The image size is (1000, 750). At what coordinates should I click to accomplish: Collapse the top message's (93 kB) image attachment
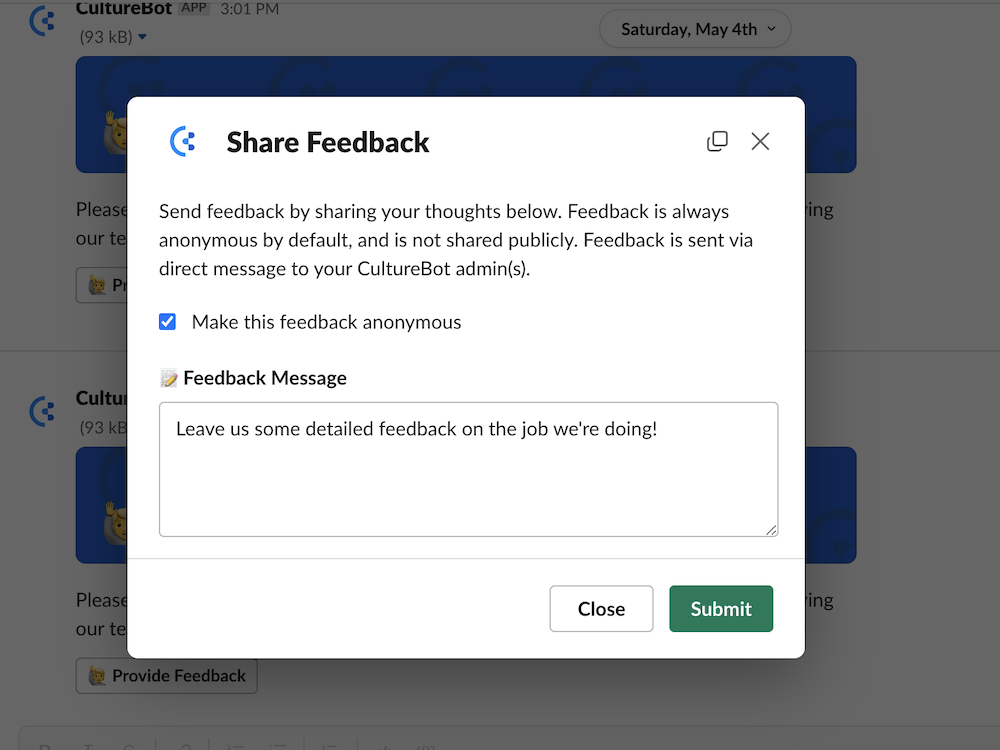(x=142, y=37)
